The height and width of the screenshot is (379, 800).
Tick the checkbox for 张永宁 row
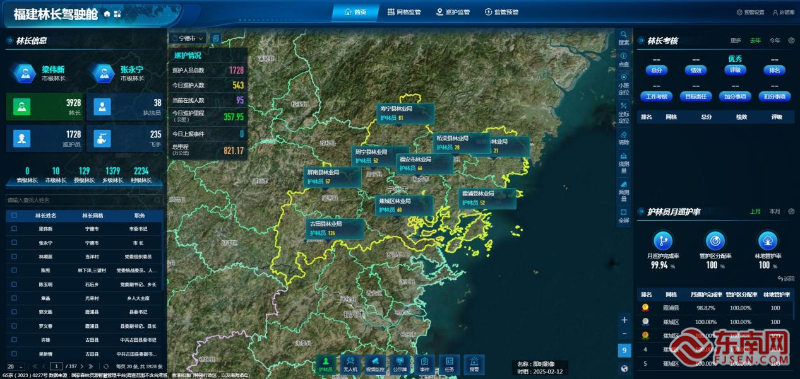tap(14, 243)
